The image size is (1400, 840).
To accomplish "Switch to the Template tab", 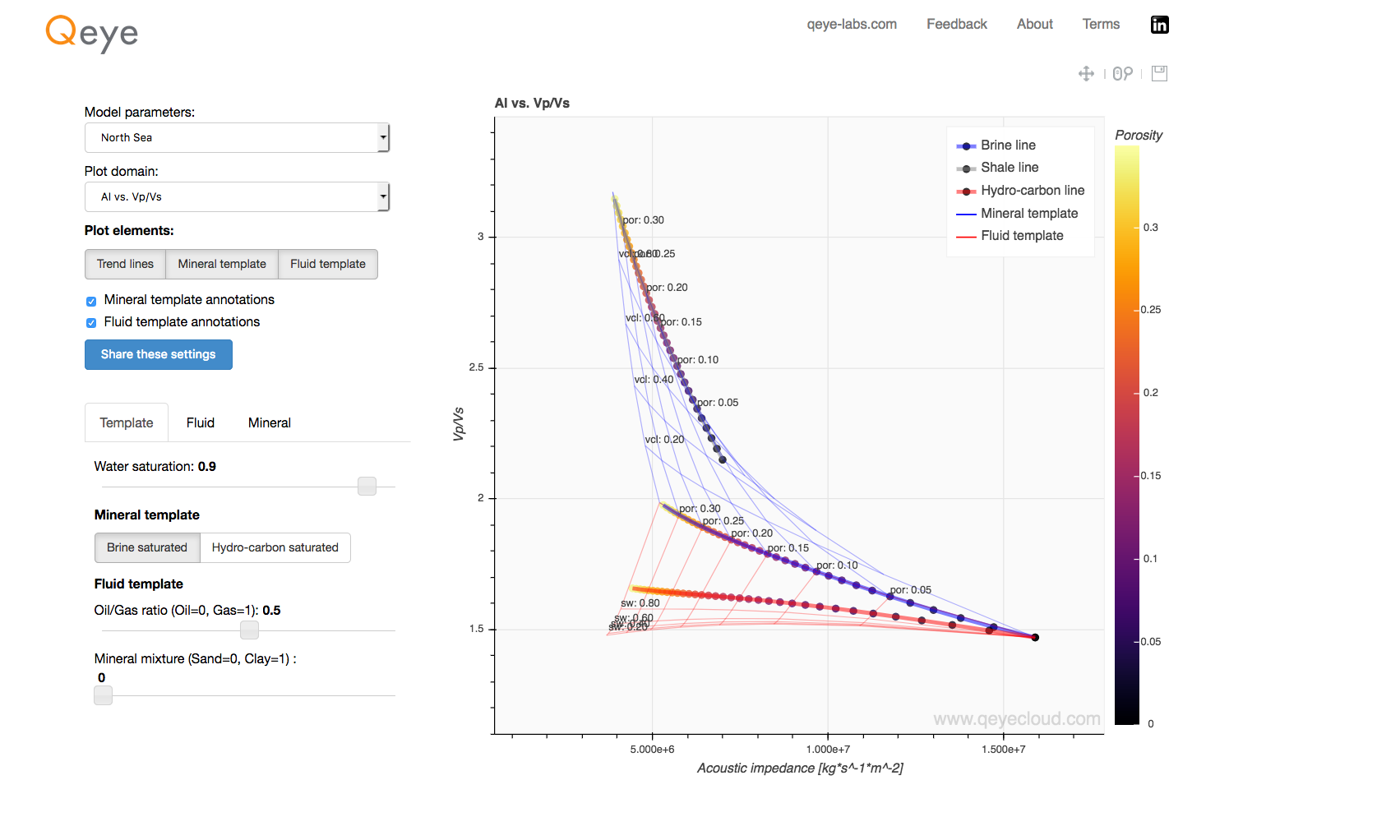I will point(127,422).
